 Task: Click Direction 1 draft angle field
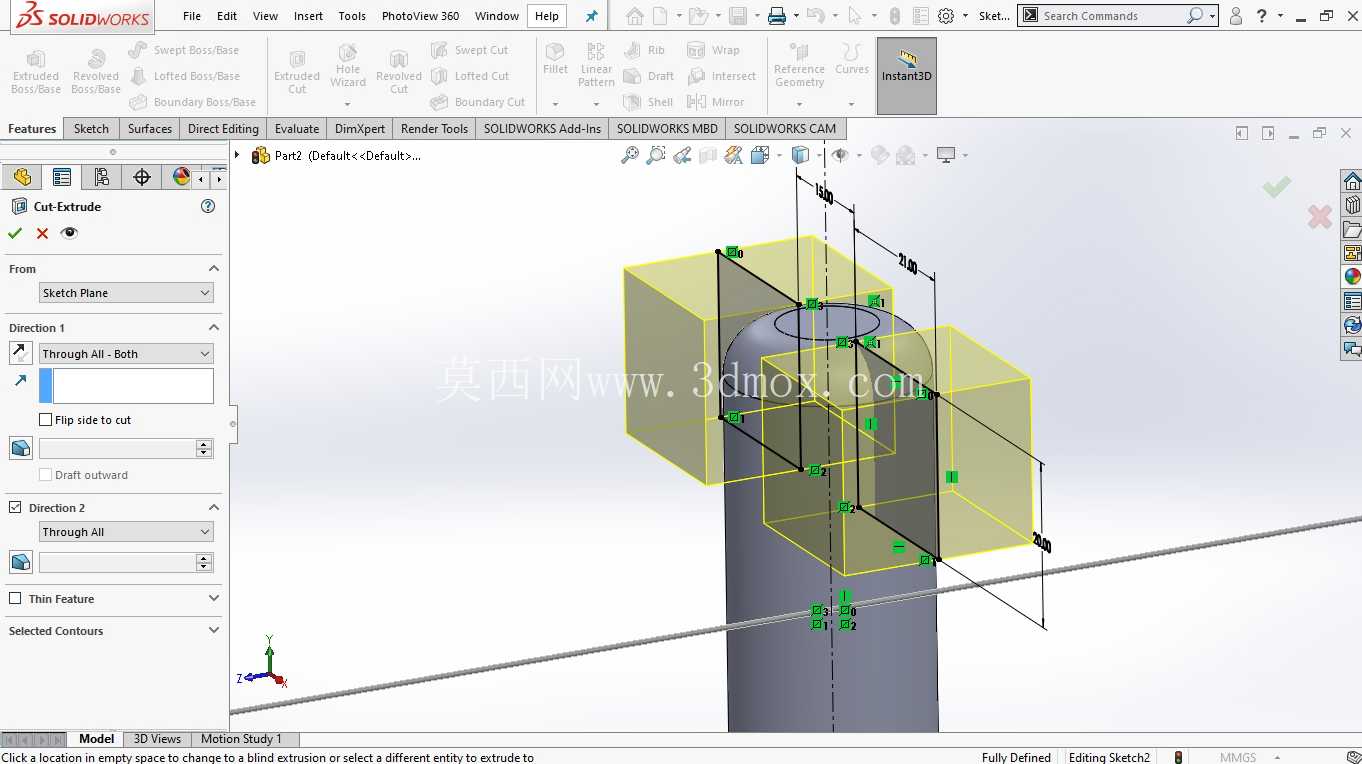tap(118, 449)
